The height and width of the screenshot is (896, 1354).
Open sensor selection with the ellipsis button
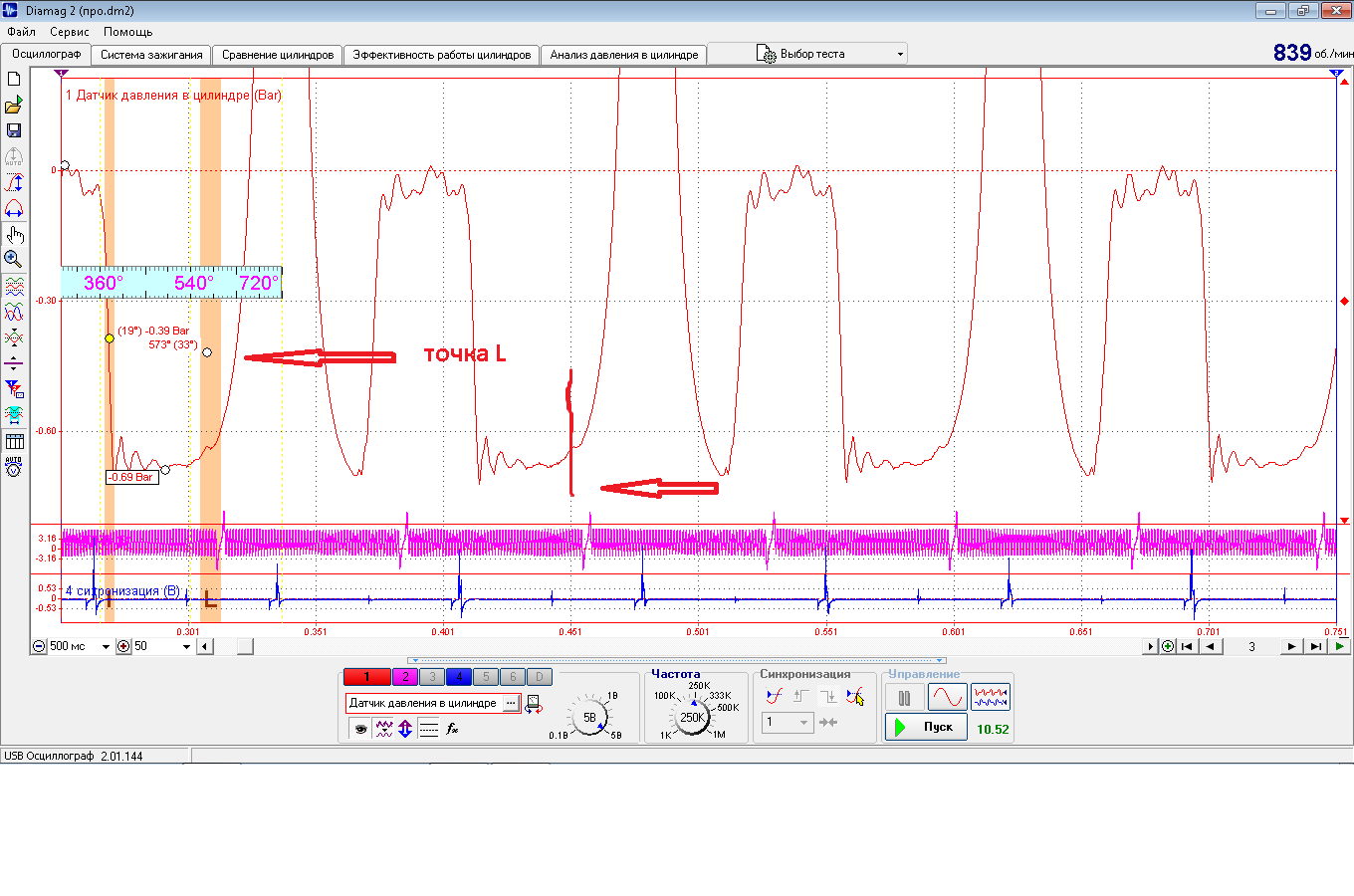coord(511,703)
